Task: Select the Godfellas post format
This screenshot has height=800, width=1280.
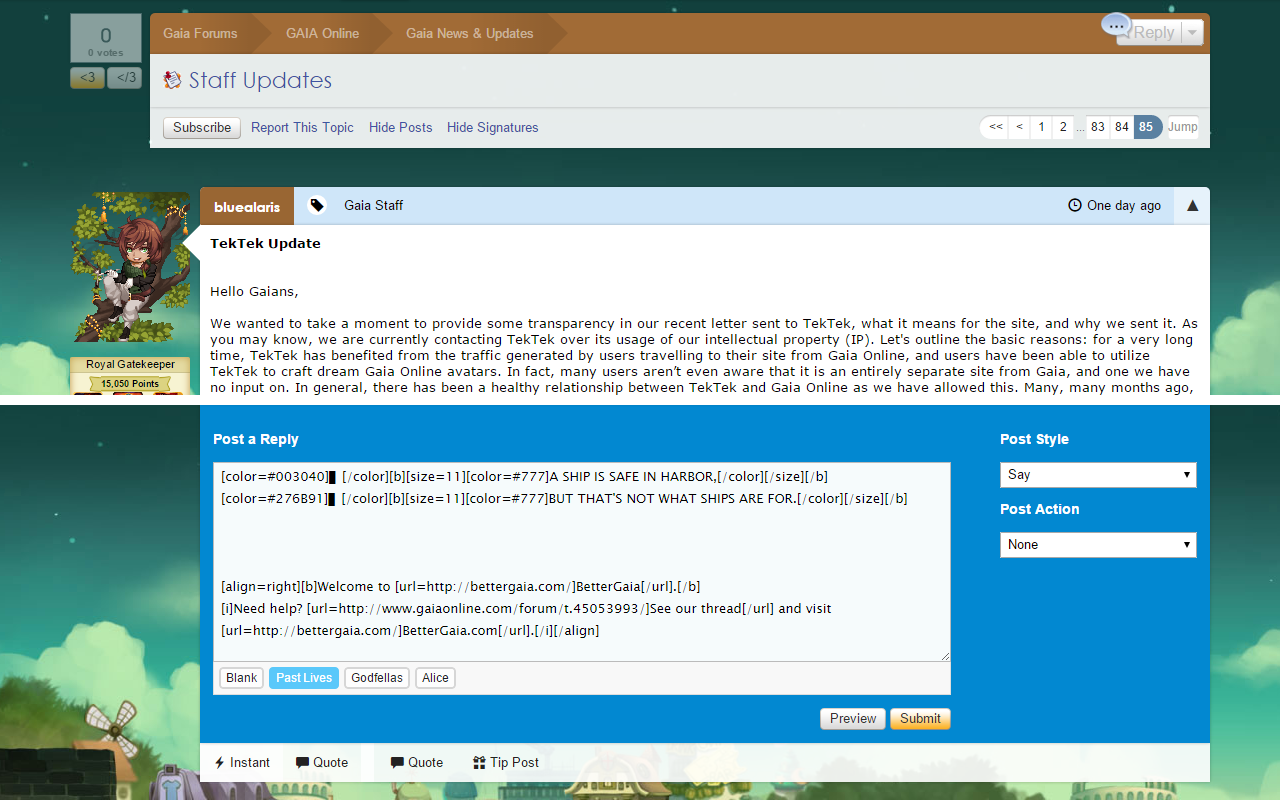Action: coord(377,678)
